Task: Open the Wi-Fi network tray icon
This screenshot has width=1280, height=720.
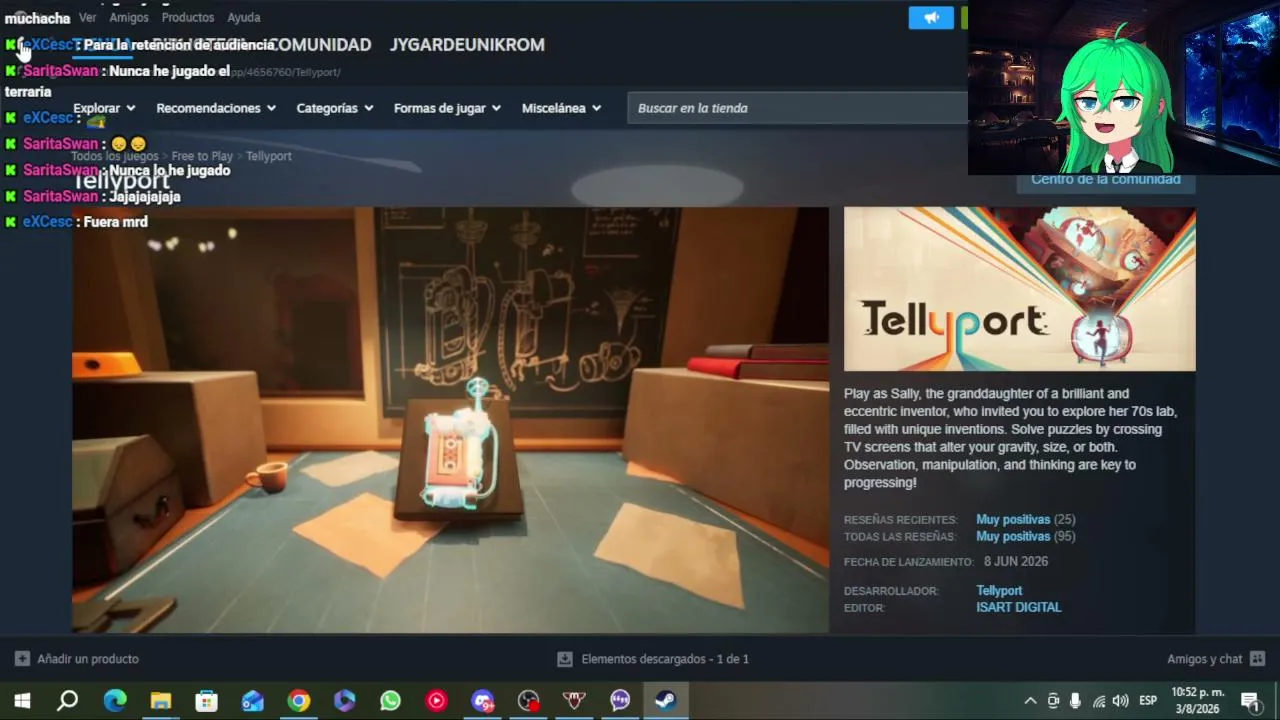Action: coord(1099,701)
